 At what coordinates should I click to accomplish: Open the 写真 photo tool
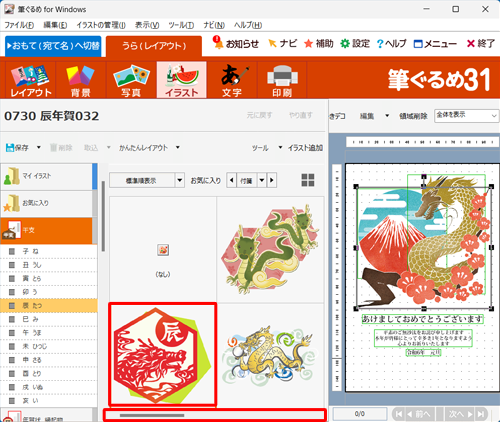click(131, 80)
